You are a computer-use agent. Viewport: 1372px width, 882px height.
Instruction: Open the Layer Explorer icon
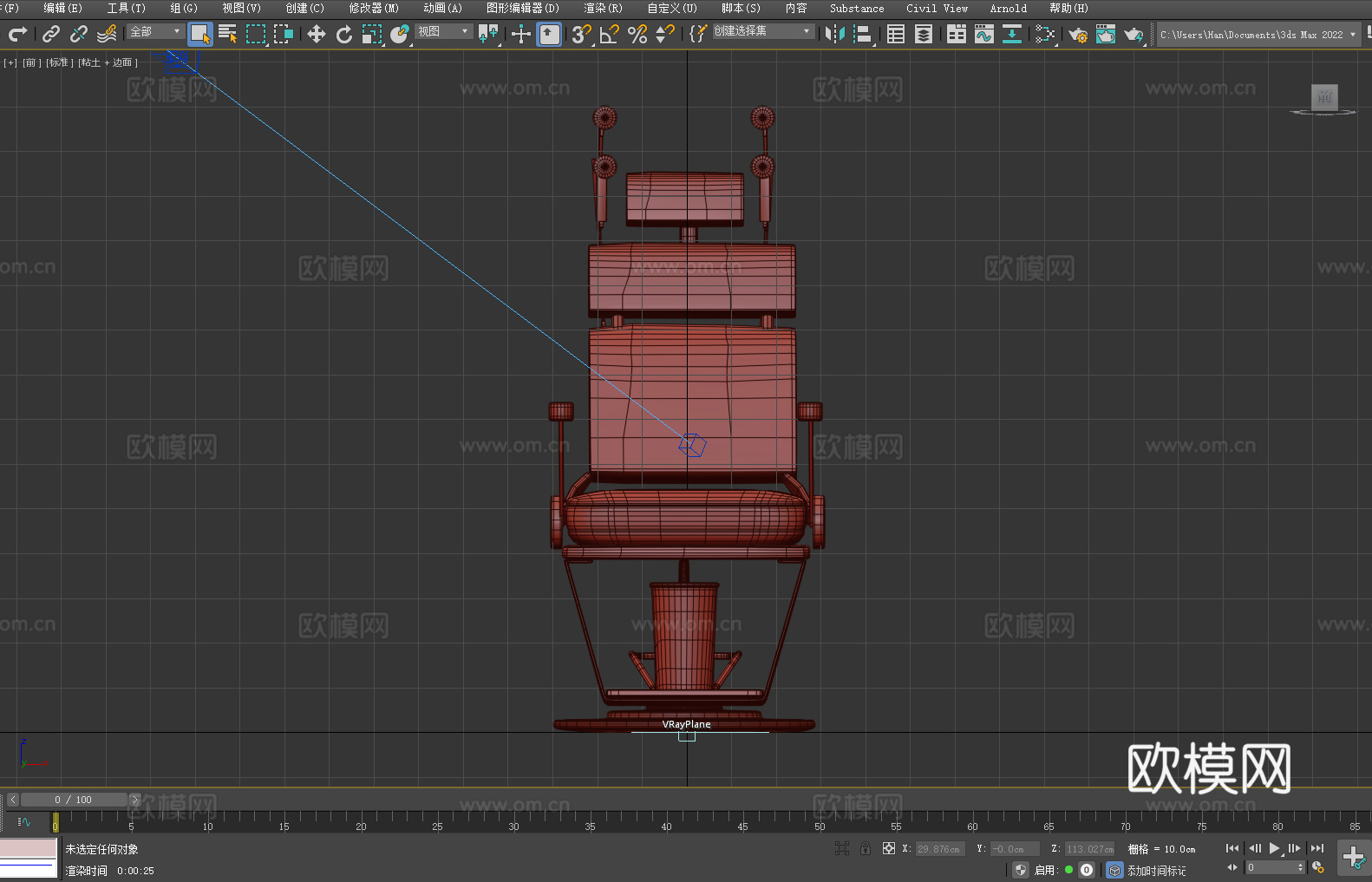(924, 34)
